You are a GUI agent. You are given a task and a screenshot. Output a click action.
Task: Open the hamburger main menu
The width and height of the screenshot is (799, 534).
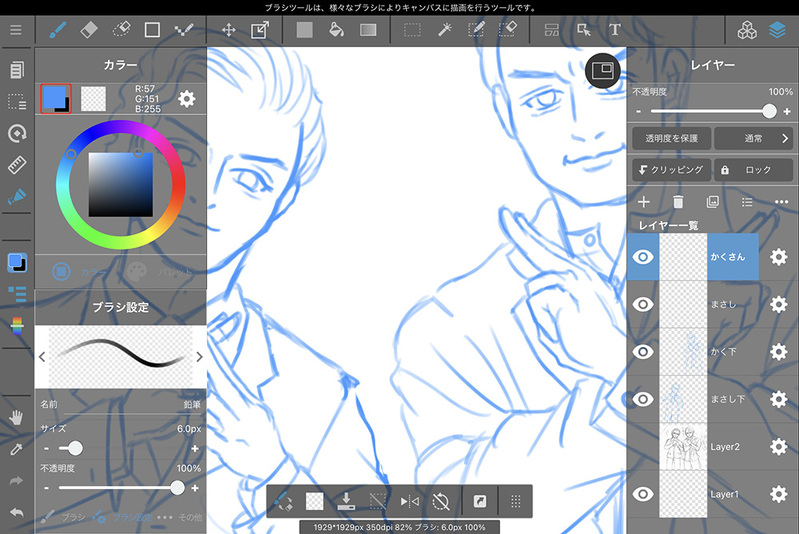pyautogui.click(x=16, y=30)
